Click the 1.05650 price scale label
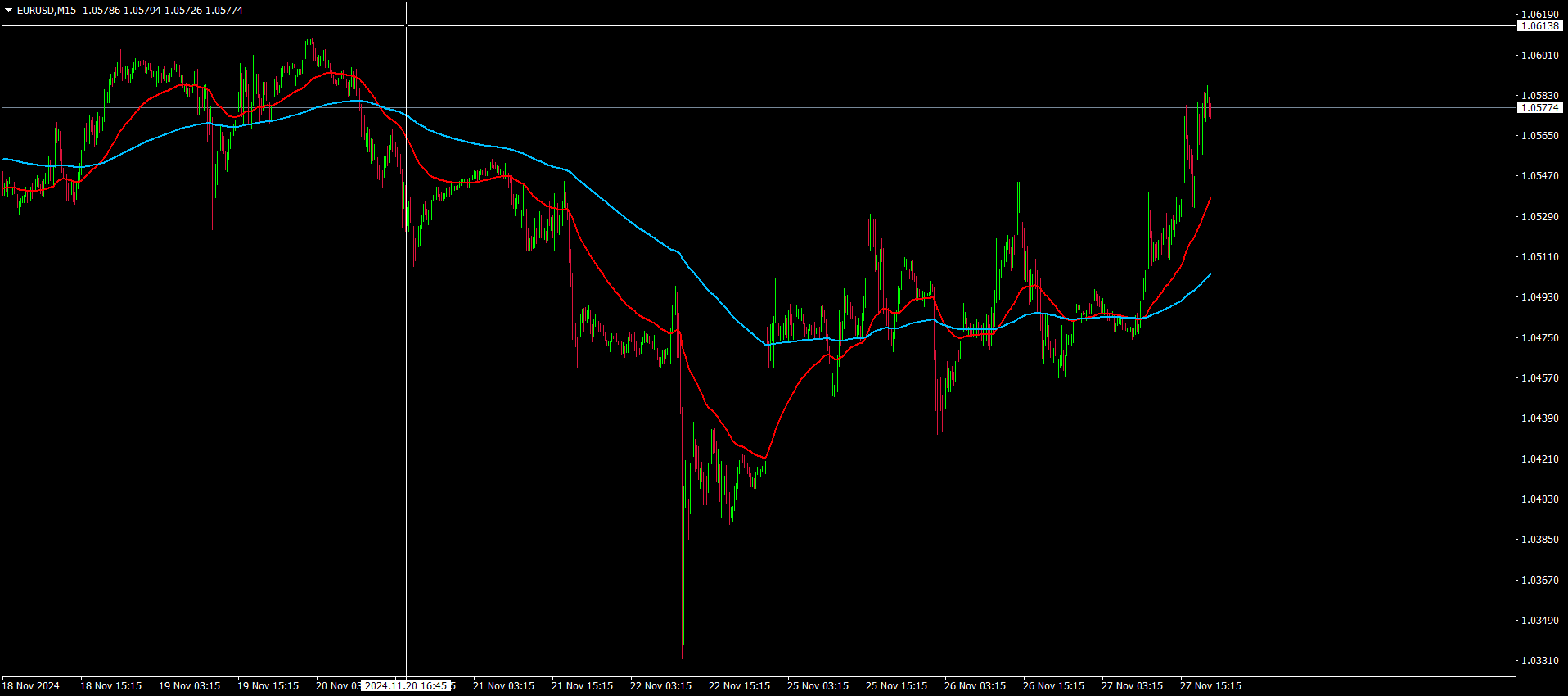Screen dimensions: 1568x696 pos(1540,136)
